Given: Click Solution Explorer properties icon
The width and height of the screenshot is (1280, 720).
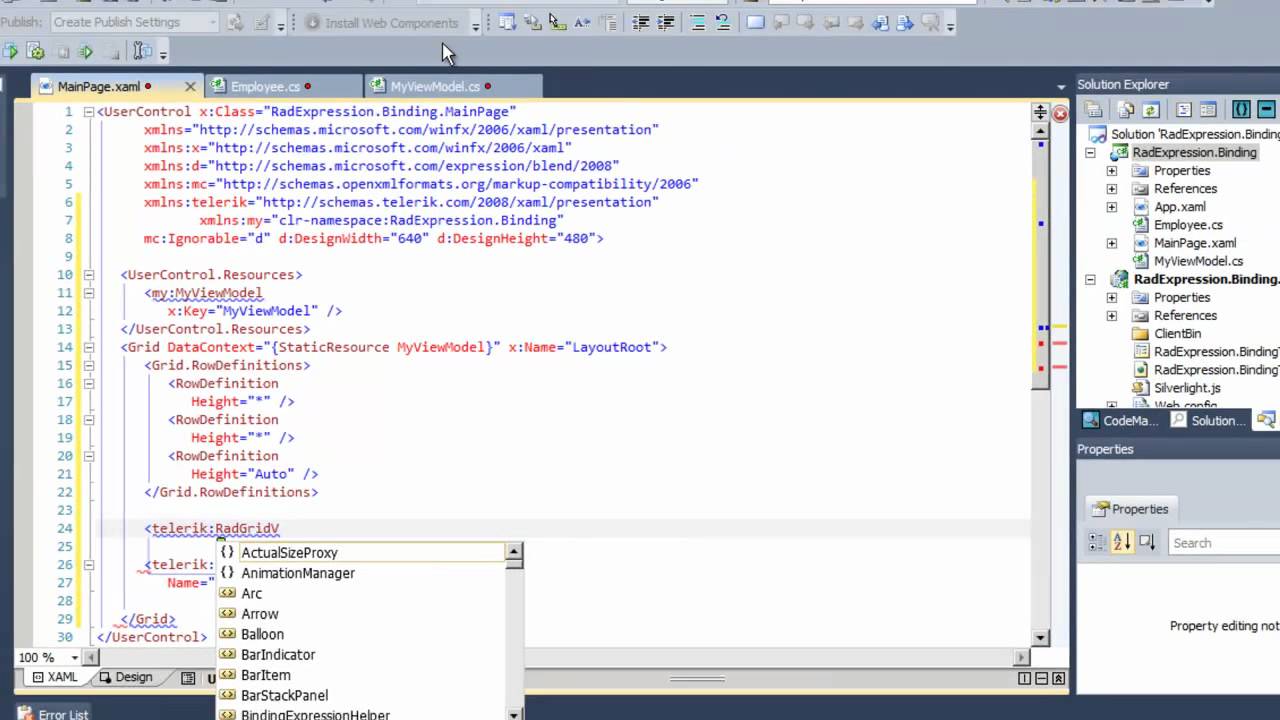Looking at the screenshot, I should coord(1094,110).
